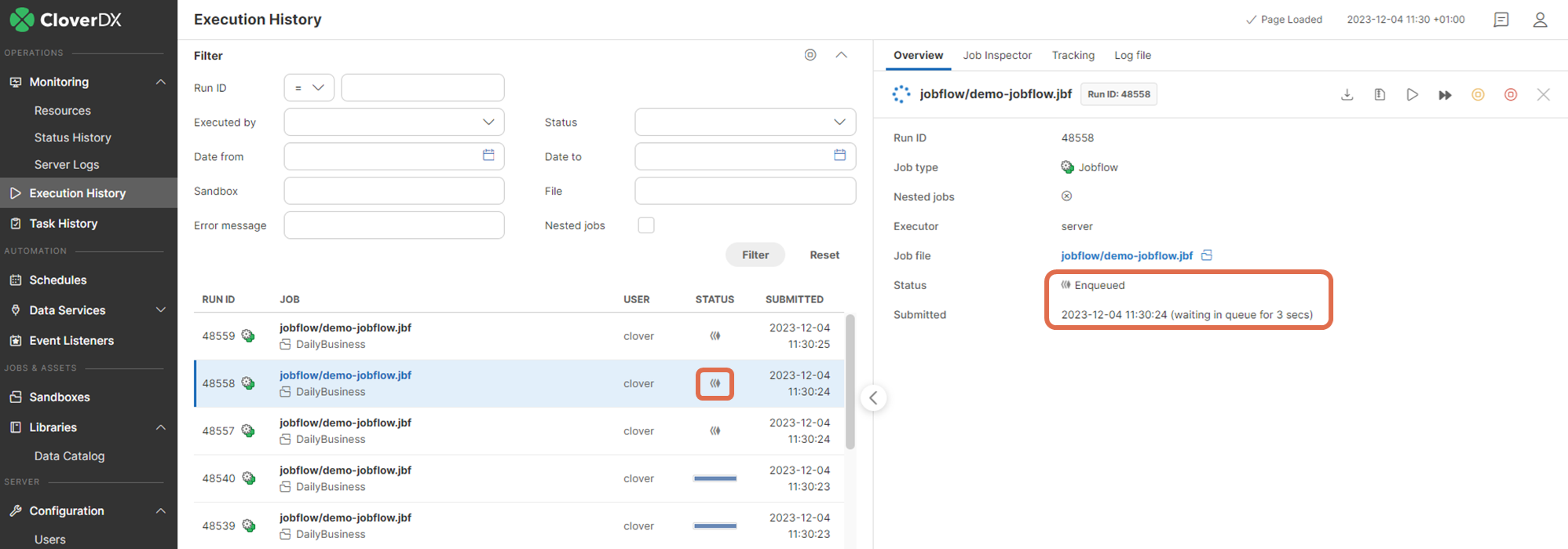The image size is (1568, 549).
Task: Open the Date from calendar picker
Action: pyautogui.click(x=488, y=156)
